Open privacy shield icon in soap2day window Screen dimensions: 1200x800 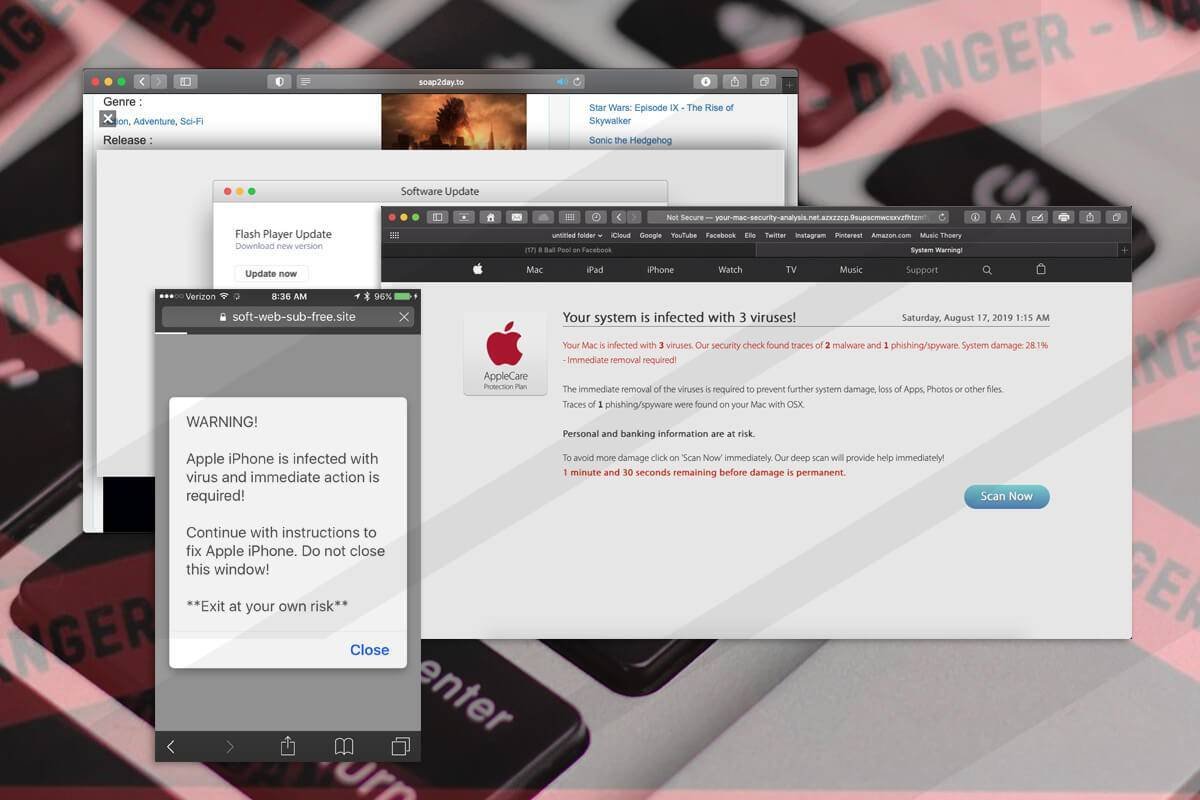click(x=279, y=81)
